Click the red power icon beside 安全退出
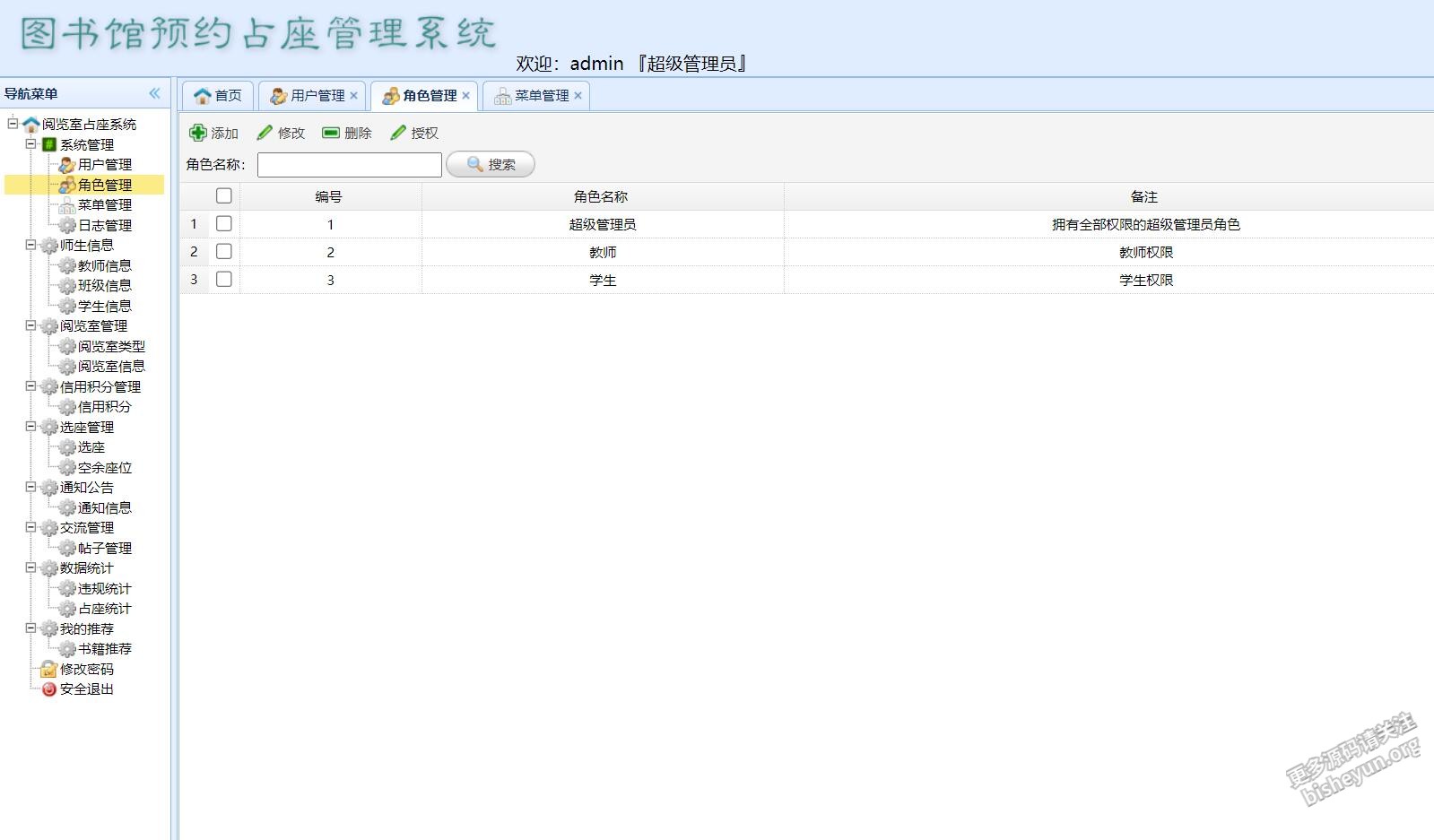This screenshot has width=1434, height=840. pyautogui.click(x=49, y=689)
